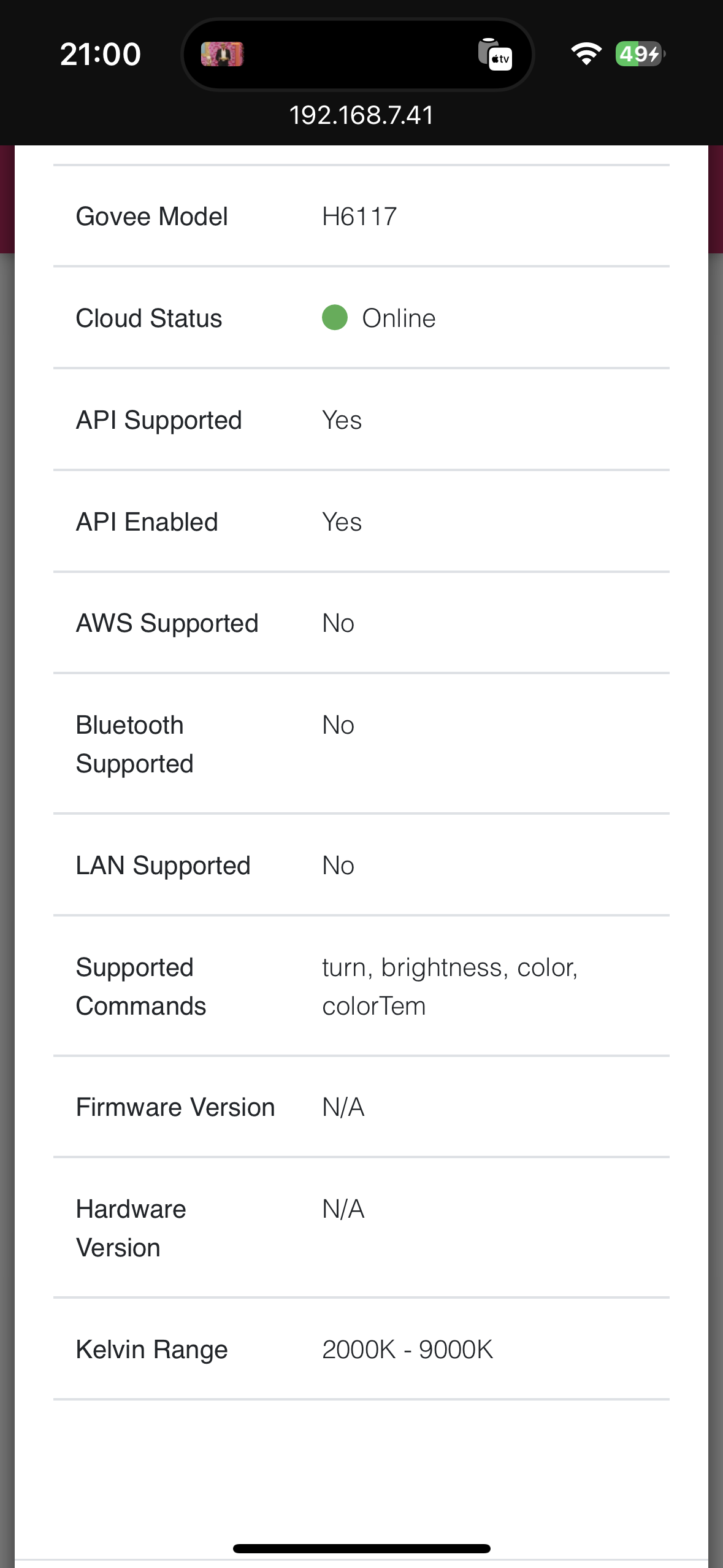Expand the Firmware Version details
Screen dimensions: 723x1568
361,1107
